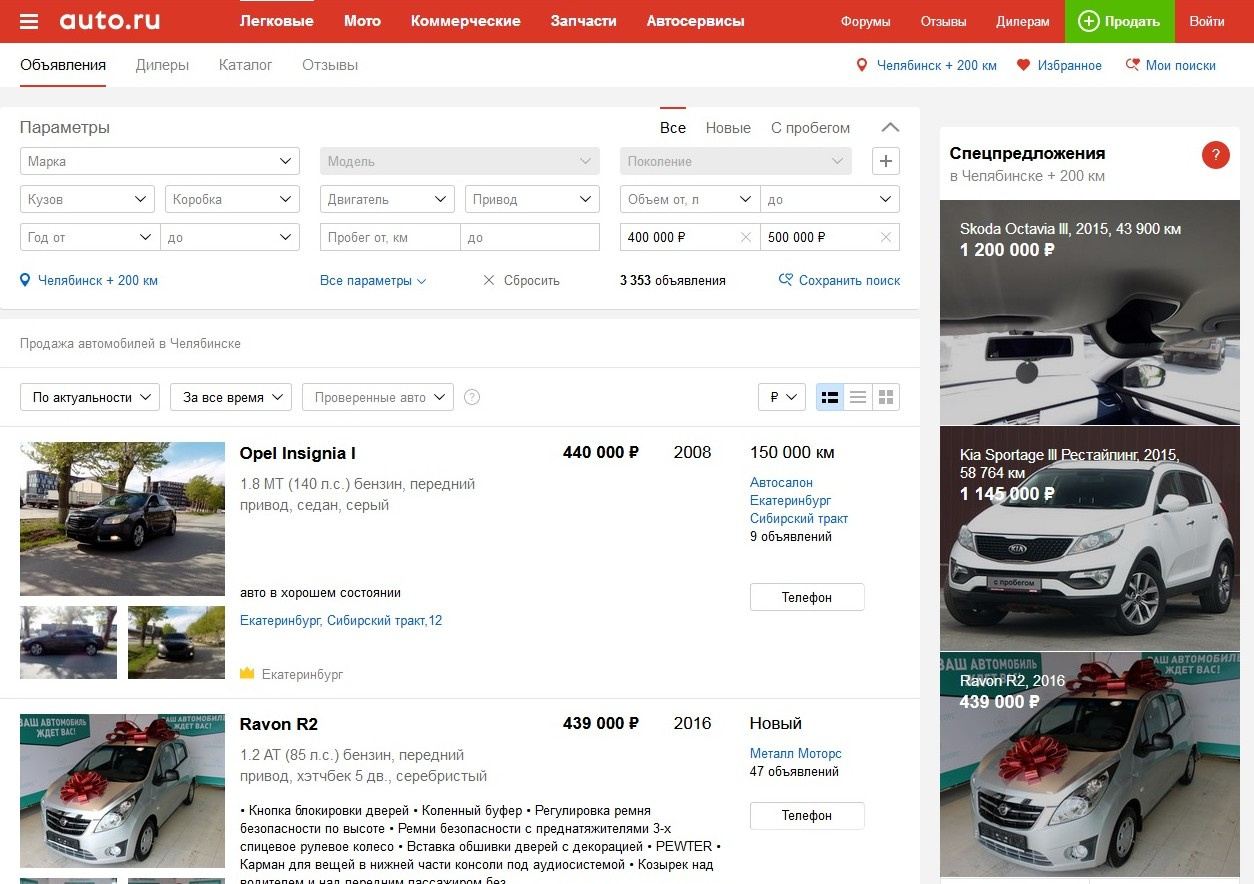Open the Привод dropdown
The height and width of the screenshot is (884, 1254).
tap(532, 199)
